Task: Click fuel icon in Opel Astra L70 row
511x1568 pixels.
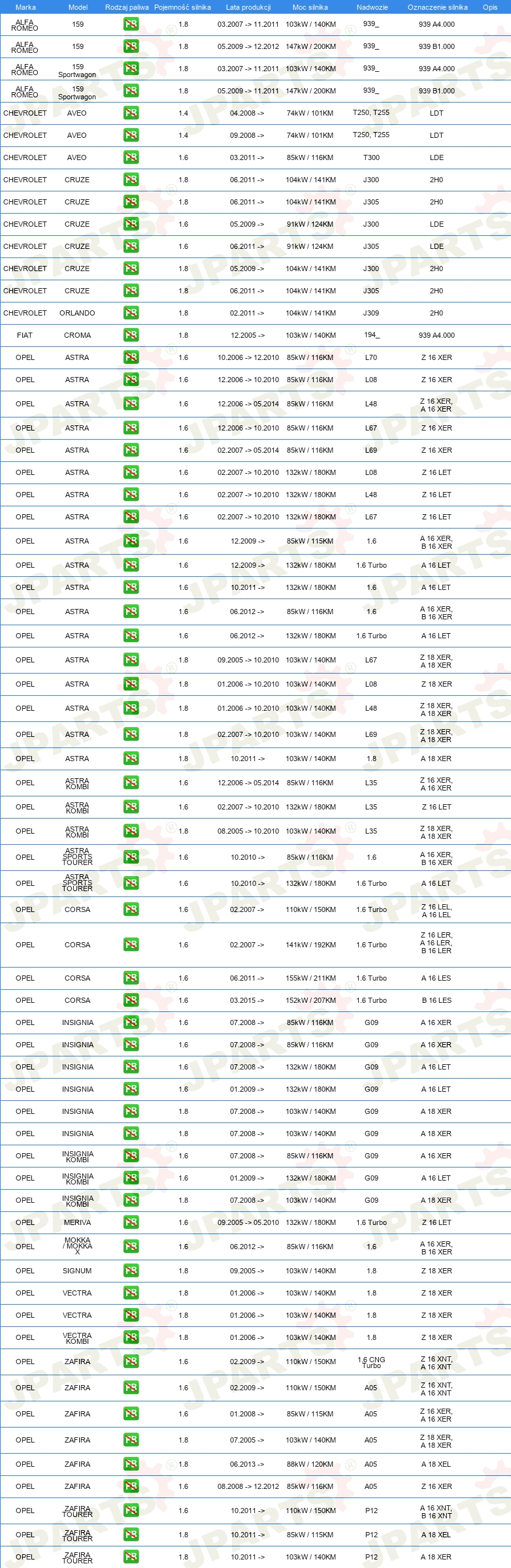Action: pos(131,357)
